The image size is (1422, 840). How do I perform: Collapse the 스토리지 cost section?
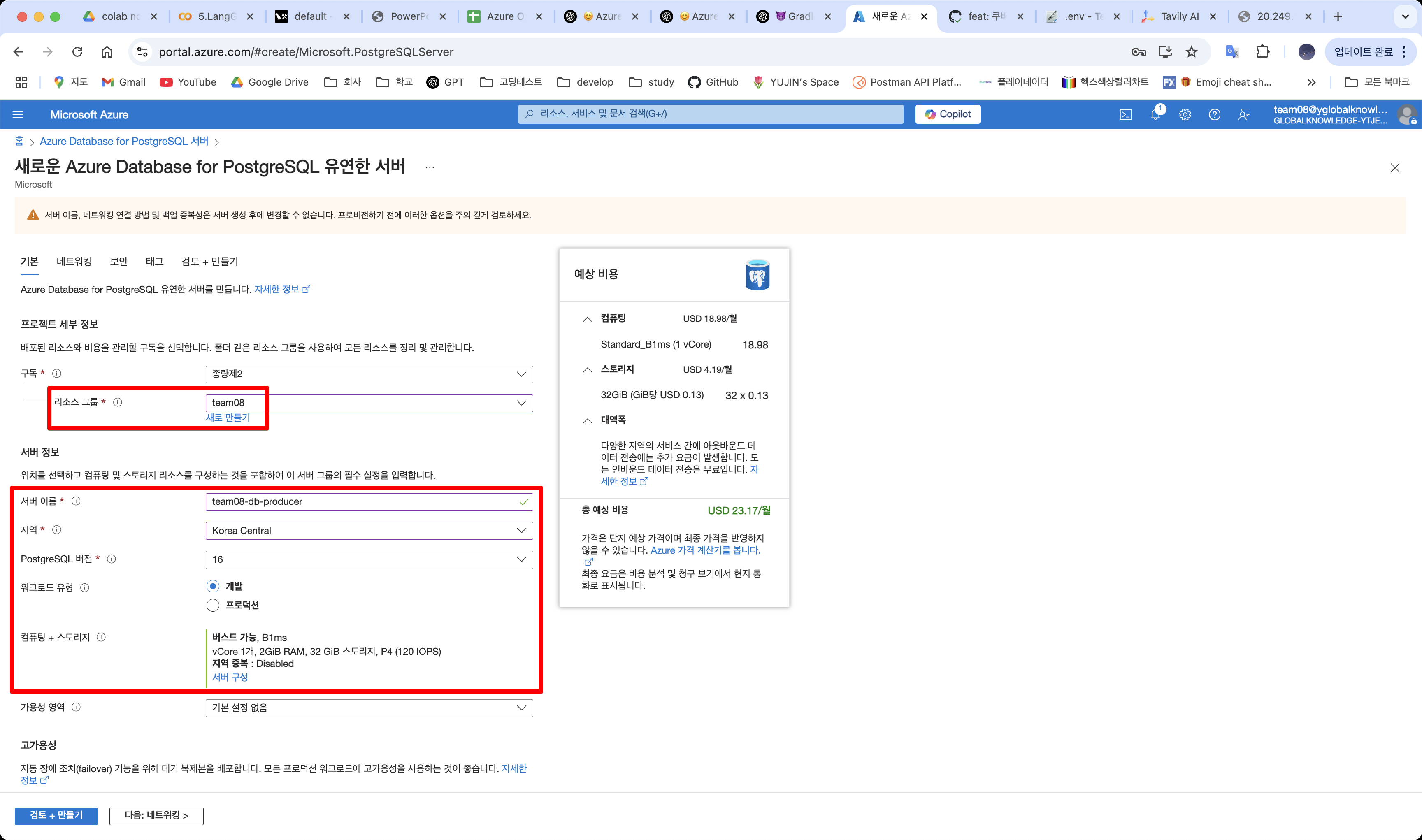[x=588, y=370]
